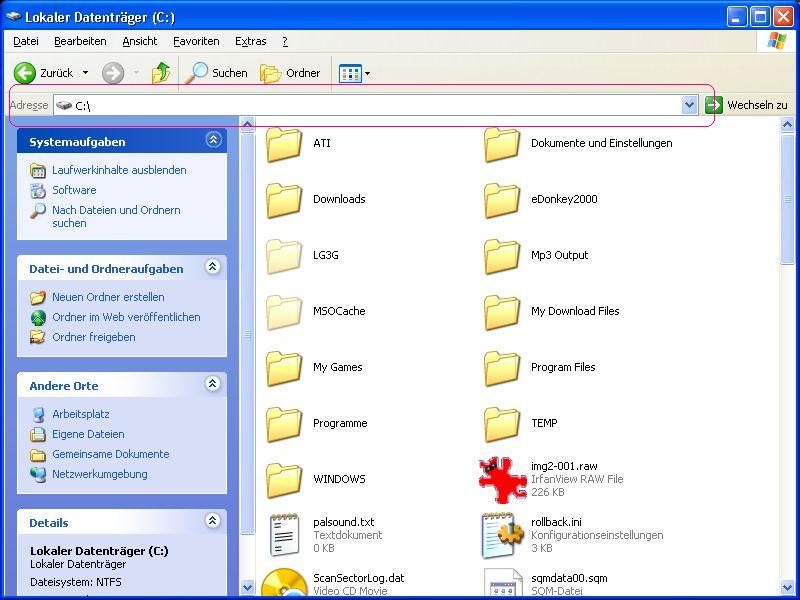This screenshot has height=600, width=800.
Task: Click the up-one-folder toolbar icon
Action: 160,73
